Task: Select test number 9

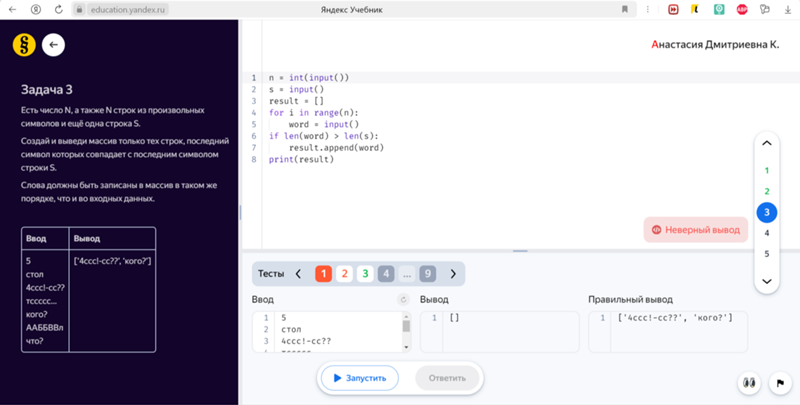Action: 428,273
